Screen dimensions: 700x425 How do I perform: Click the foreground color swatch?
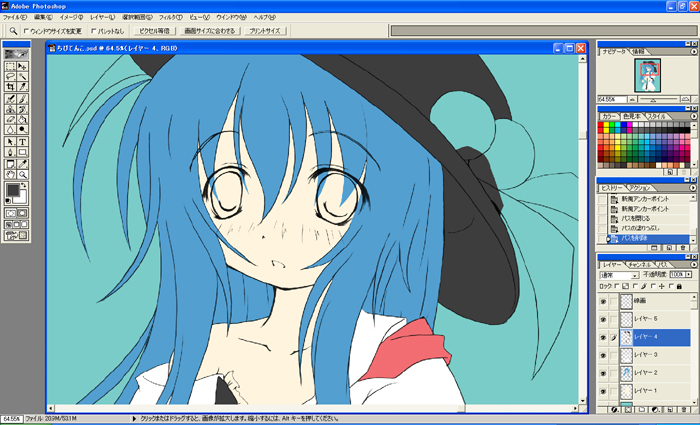click(12, 190)
